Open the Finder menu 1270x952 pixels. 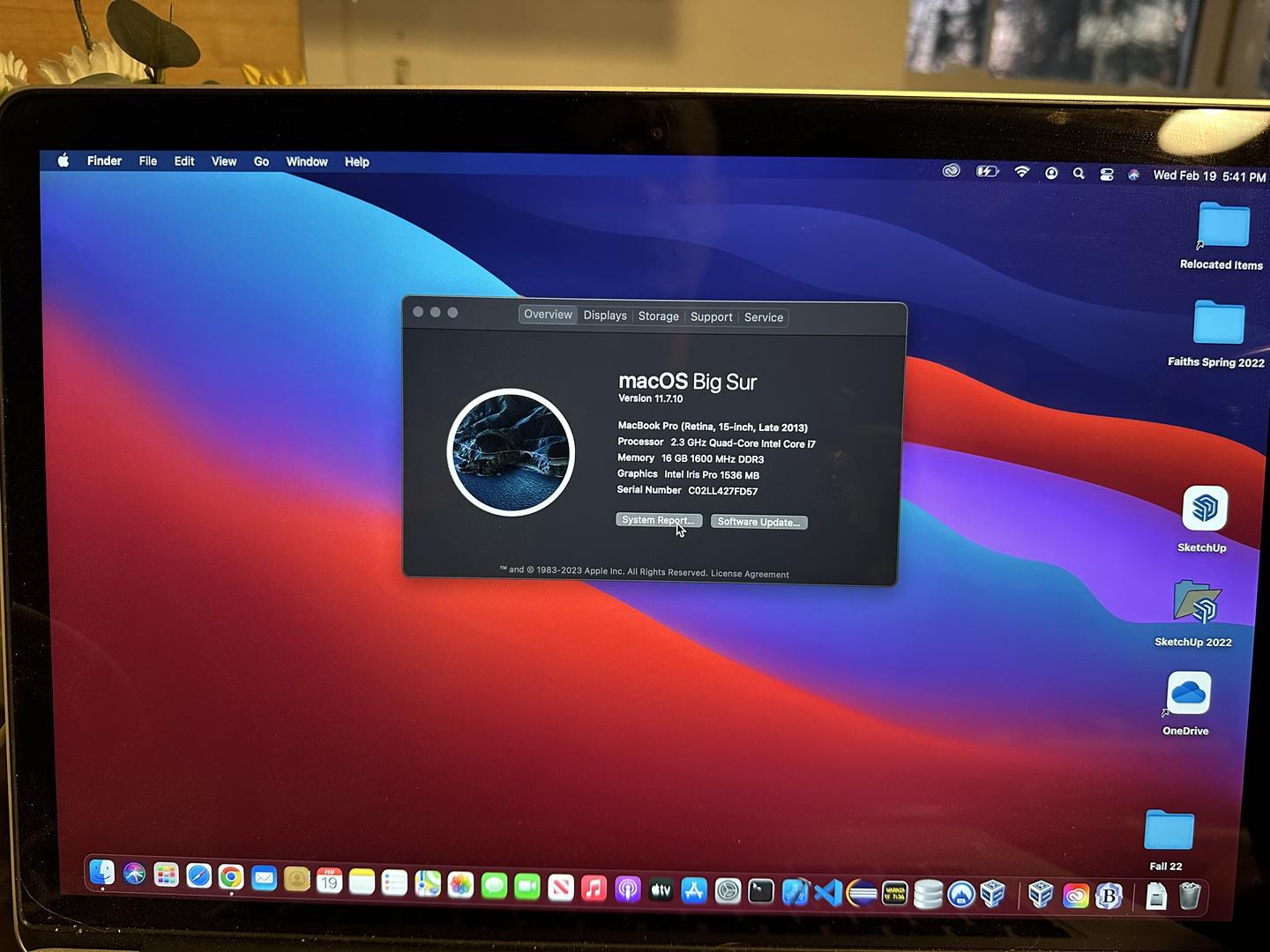coord(104,160)
